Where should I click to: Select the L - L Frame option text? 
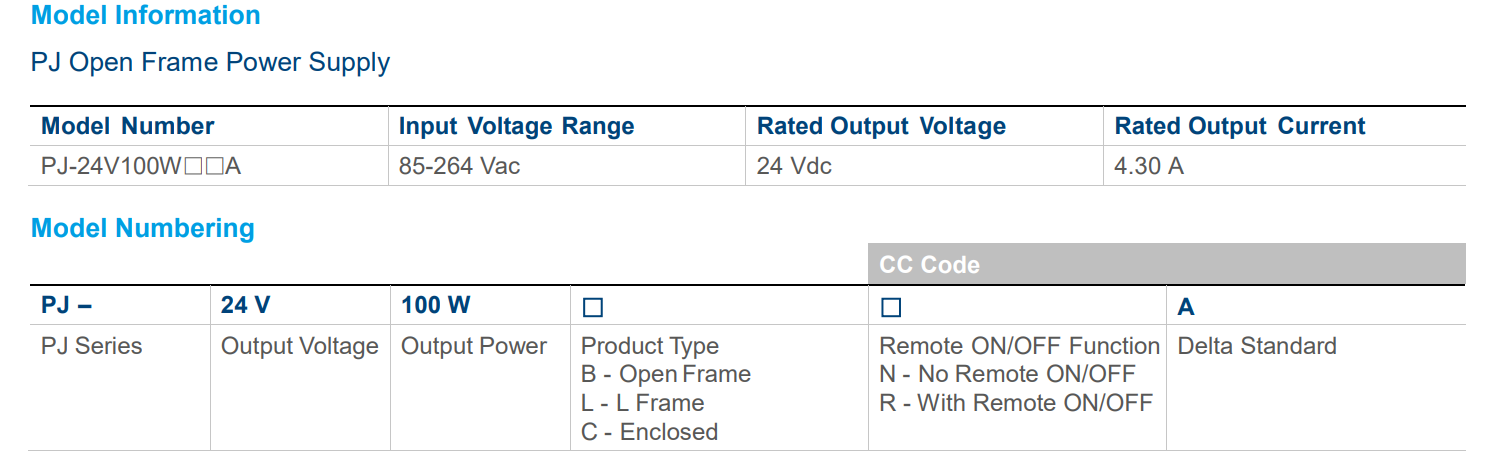(x=642, y=403)
